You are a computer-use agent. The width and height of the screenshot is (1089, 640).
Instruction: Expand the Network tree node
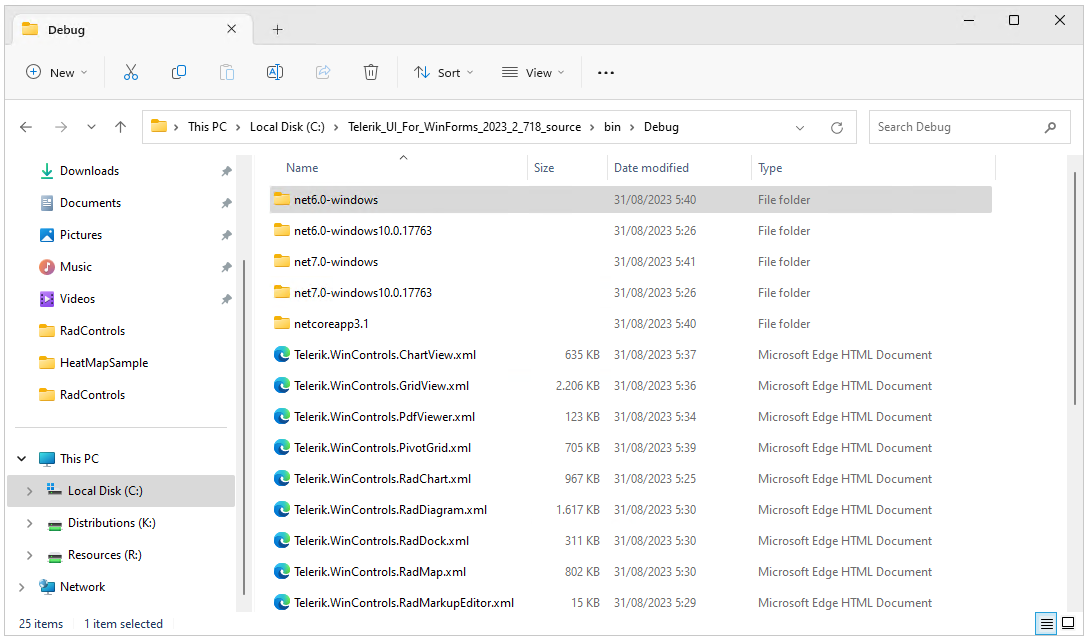point(22,587)
